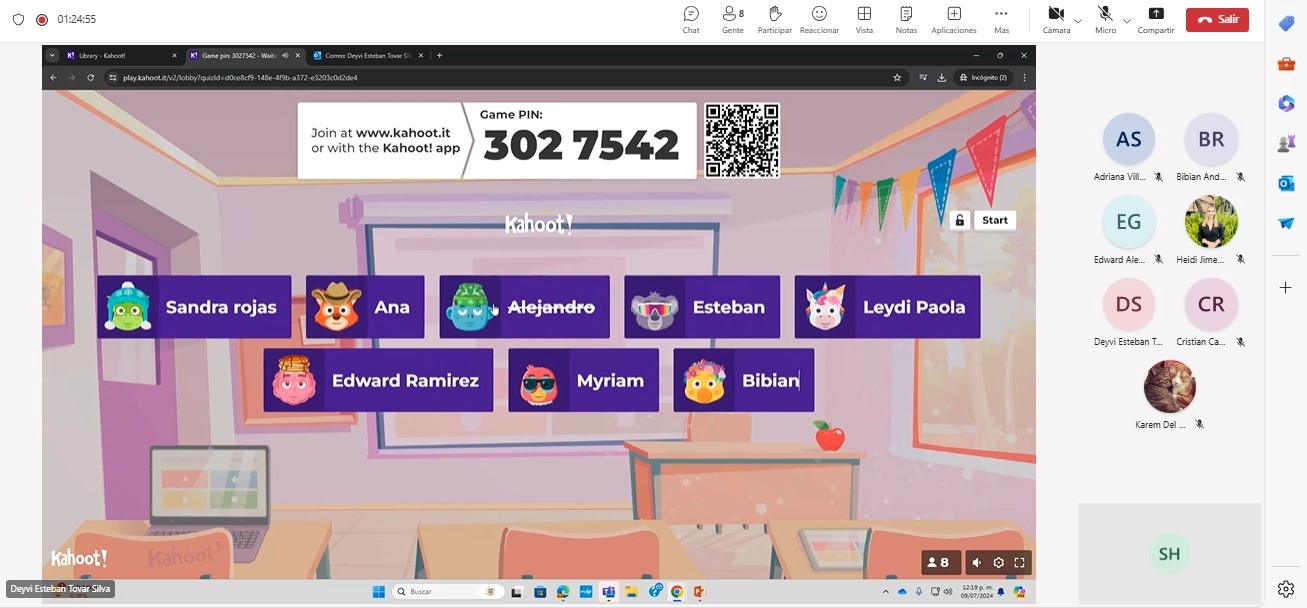Screen dimensions: 1307x608
Task: Open the browser downloads icon
Action: (x=940, y=77)
